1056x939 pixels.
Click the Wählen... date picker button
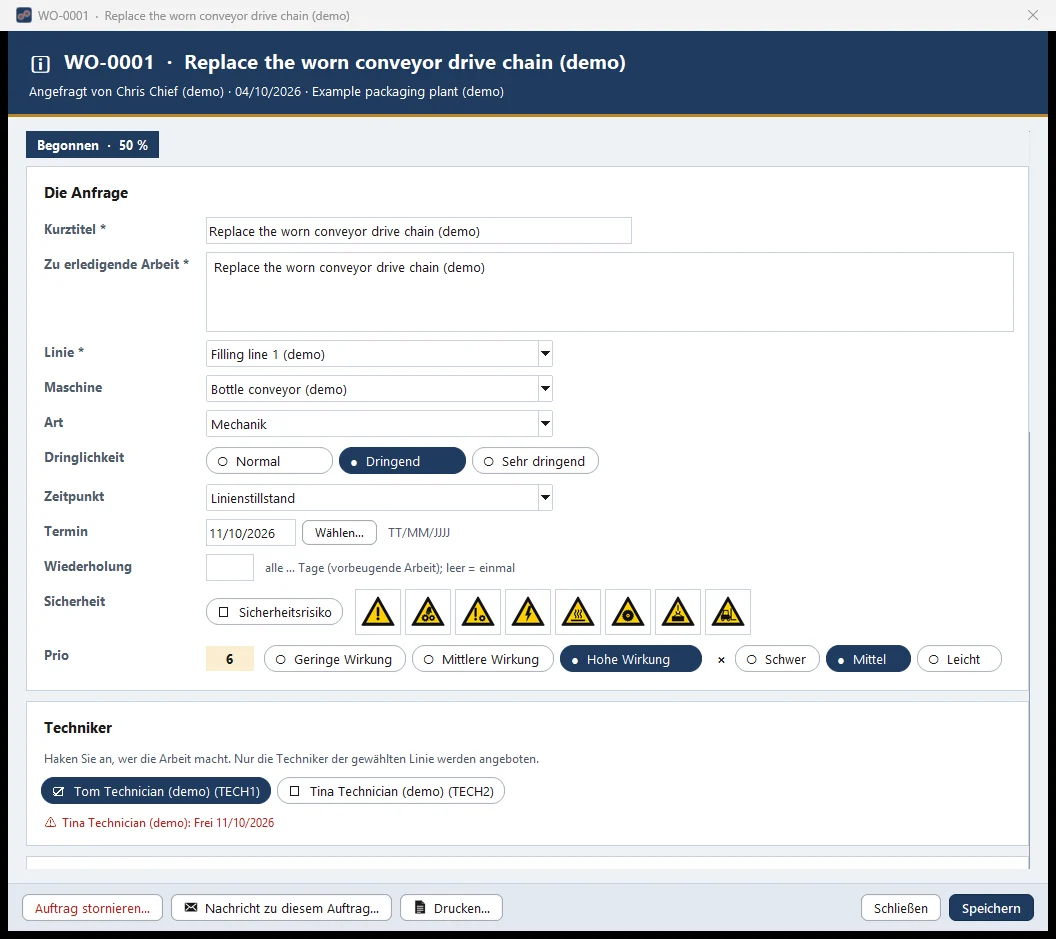[x=339, y=533]
